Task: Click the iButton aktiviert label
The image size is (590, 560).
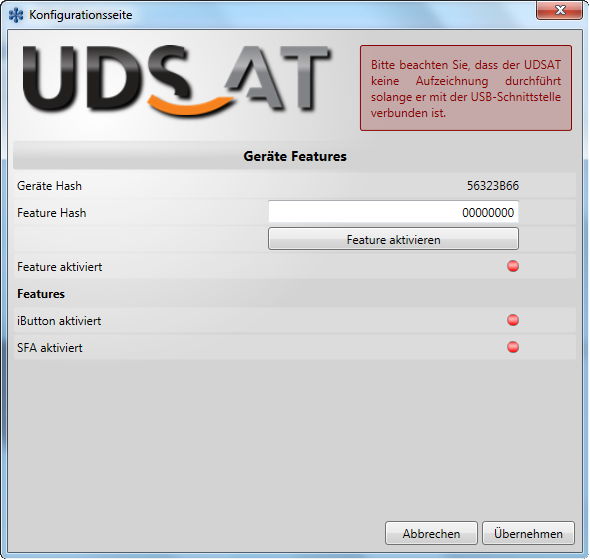Action: [x=59, y=321]
